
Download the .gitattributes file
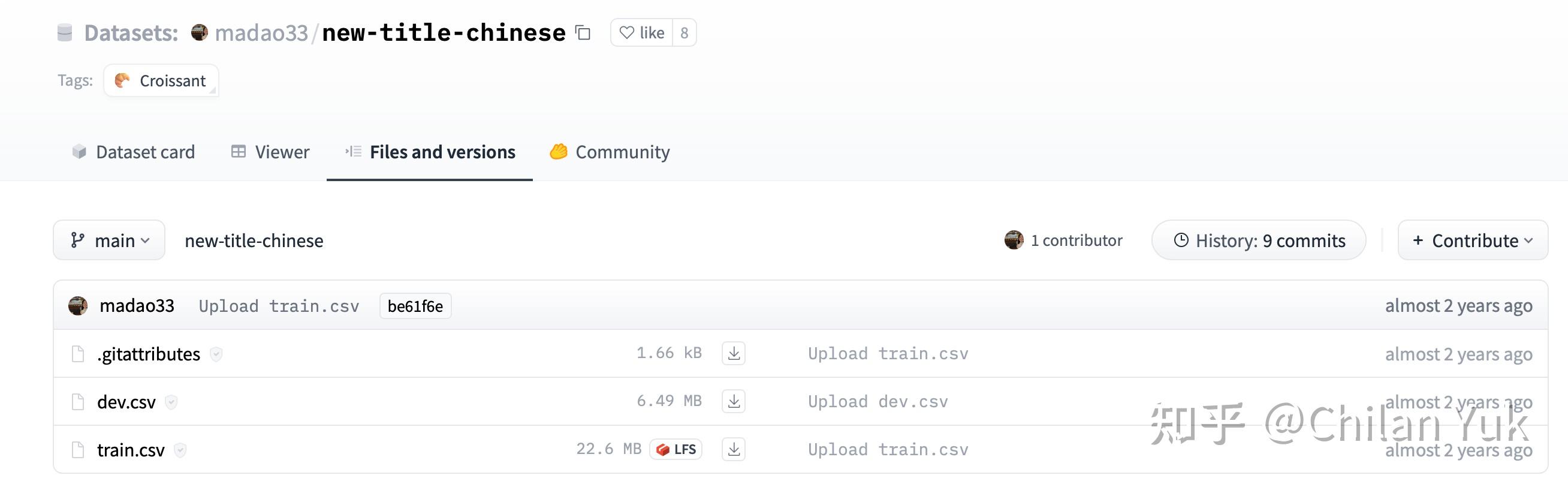734,353
